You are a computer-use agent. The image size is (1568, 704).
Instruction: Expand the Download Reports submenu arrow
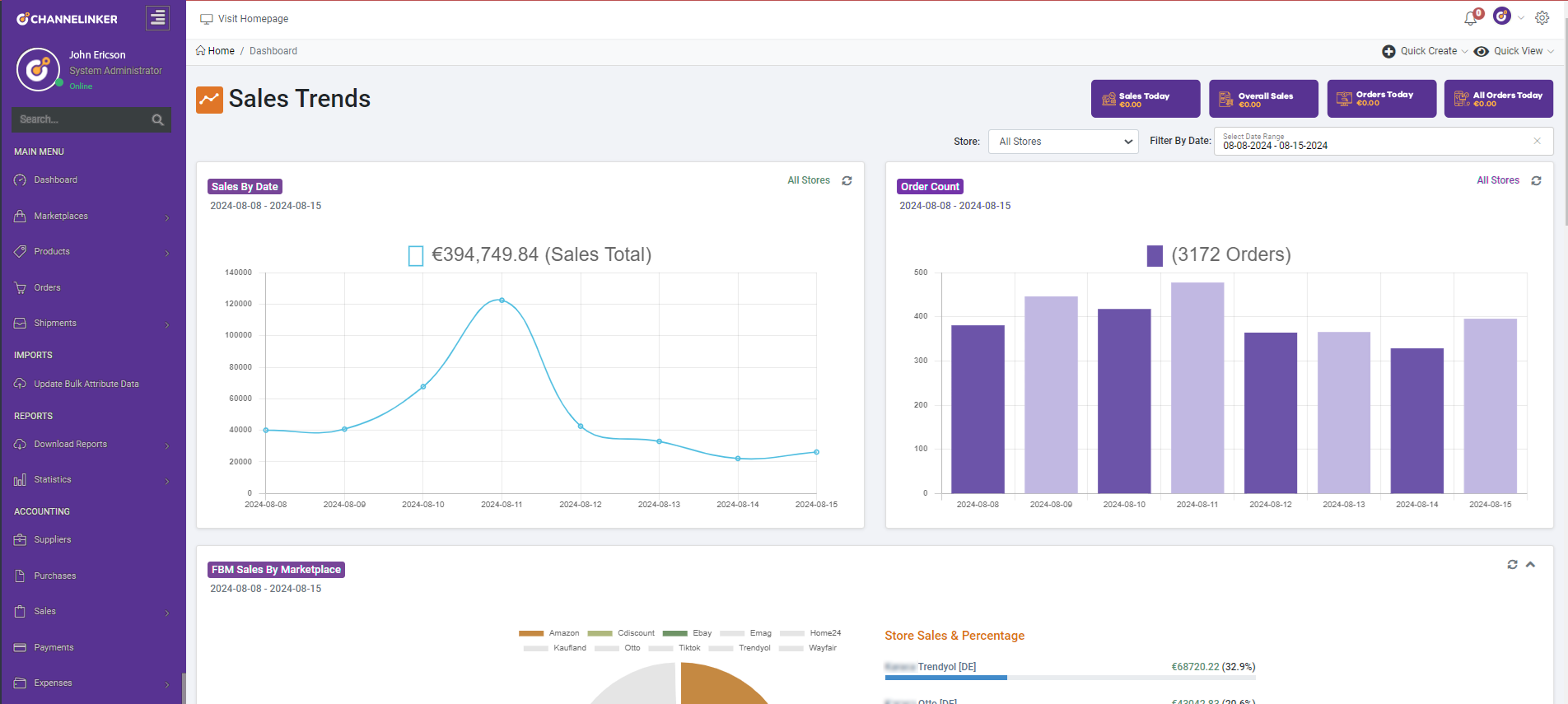[167, 445]
